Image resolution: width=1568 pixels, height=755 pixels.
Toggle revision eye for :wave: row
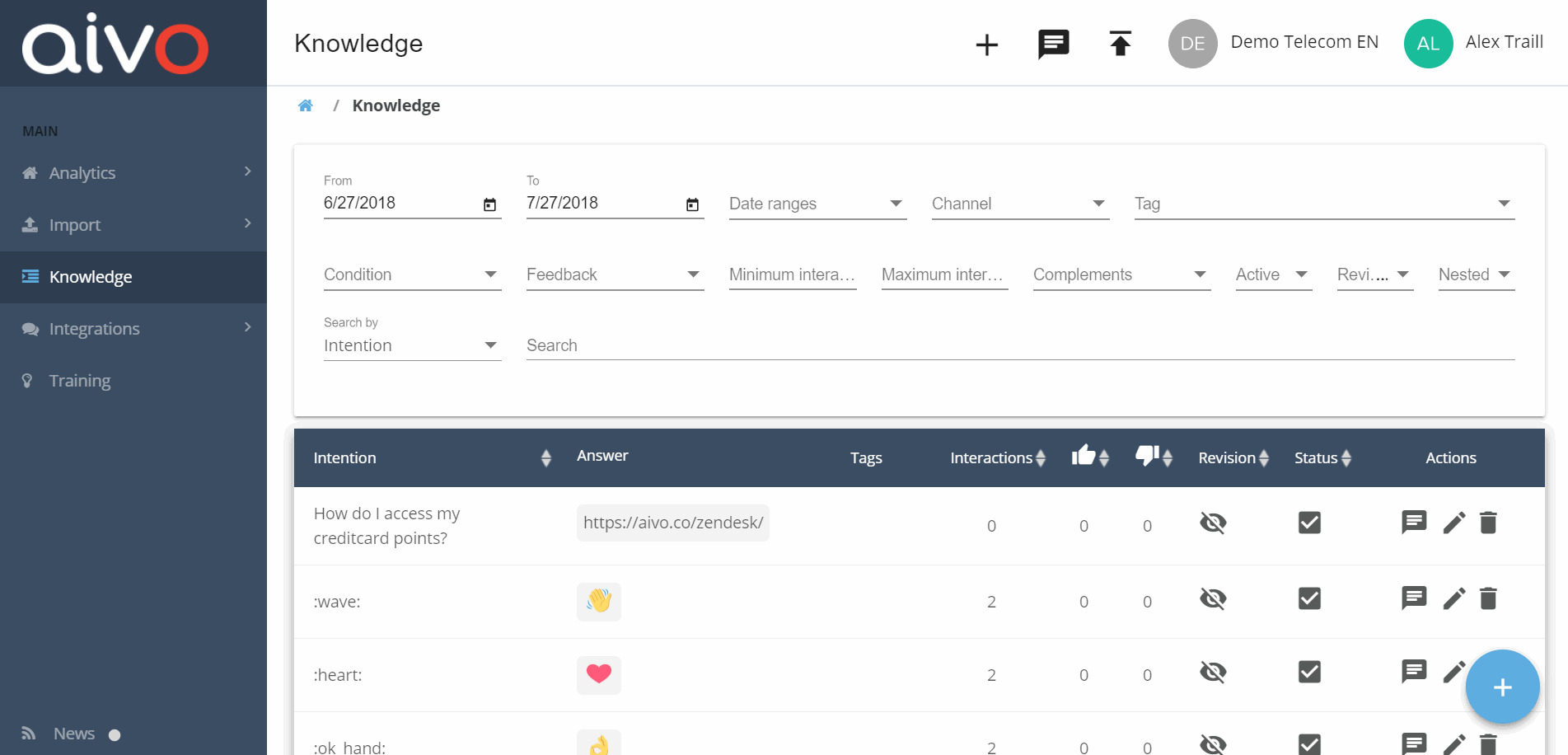pos(1213,598)
